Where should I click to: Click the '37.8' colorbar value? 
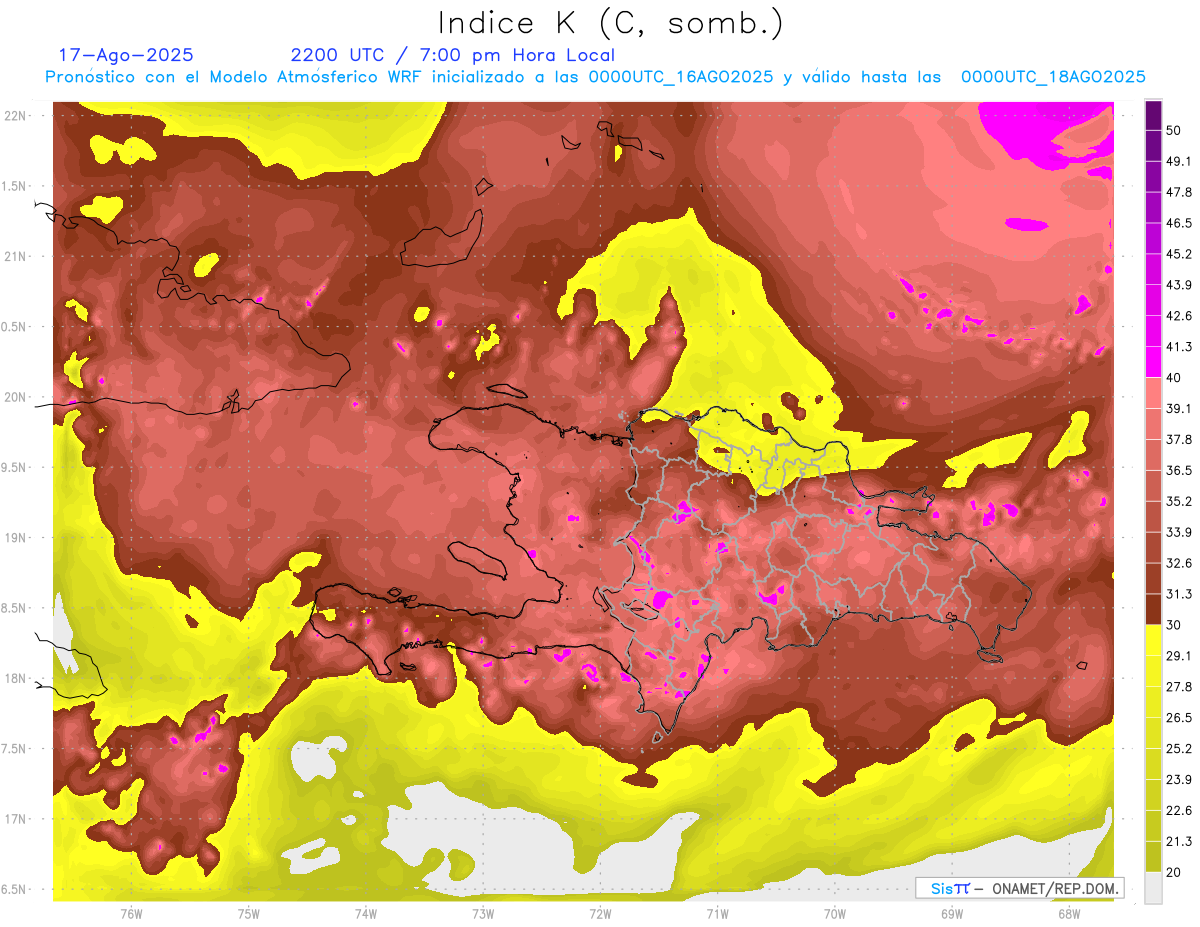click(1180, 439)
